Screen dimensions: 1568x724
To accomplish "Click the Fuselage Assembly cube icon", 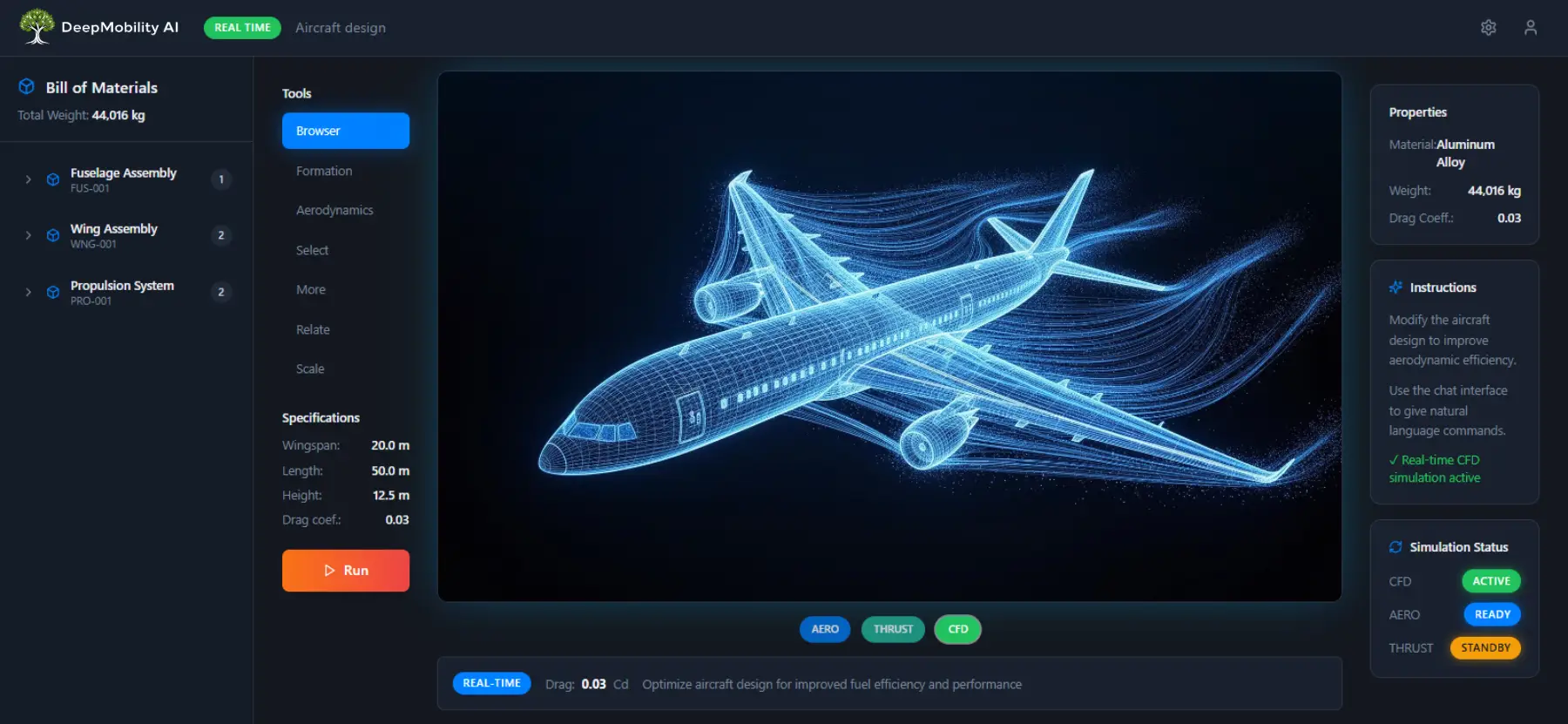I will coord(53,179).
